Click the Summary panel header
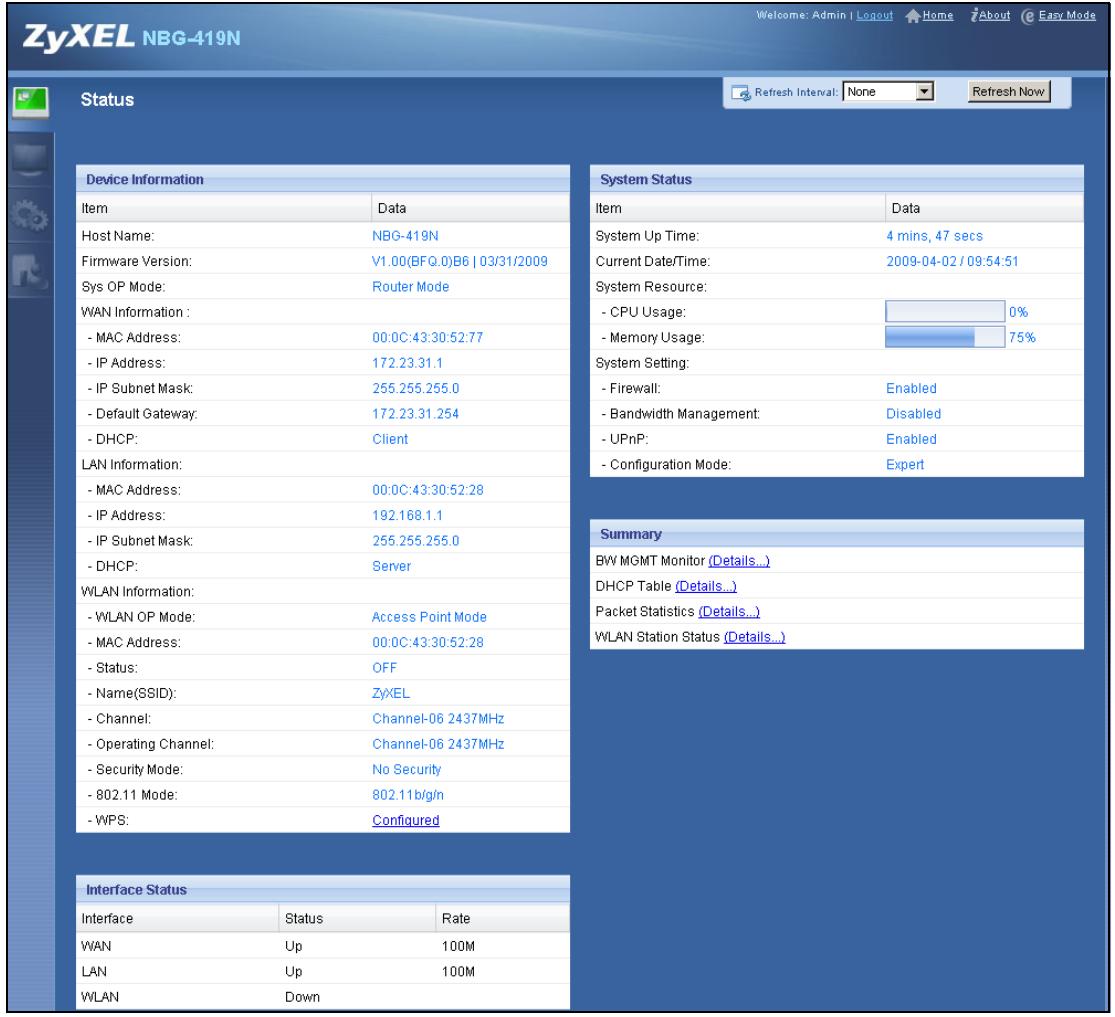Screen dimensions: 1115x1017 [837, 534]
